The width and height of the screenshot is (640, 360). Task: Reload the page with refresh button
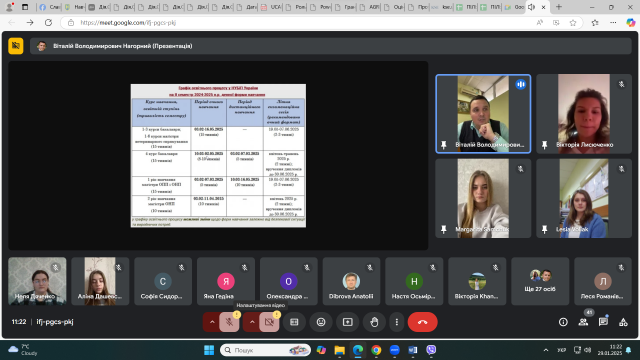coord(48,22)
